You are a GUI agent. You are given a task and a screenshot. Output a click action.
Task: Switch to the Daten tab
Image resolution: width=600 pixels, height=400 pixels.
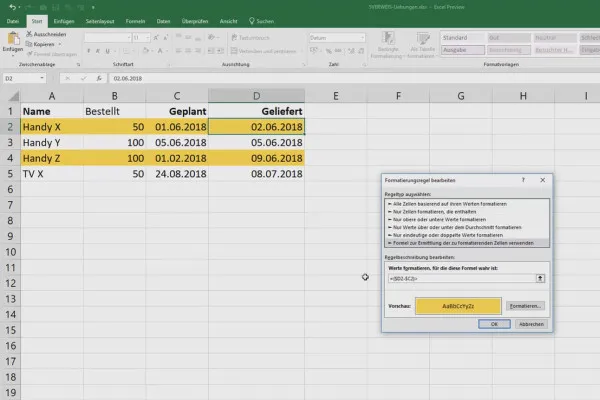point(163,21)
